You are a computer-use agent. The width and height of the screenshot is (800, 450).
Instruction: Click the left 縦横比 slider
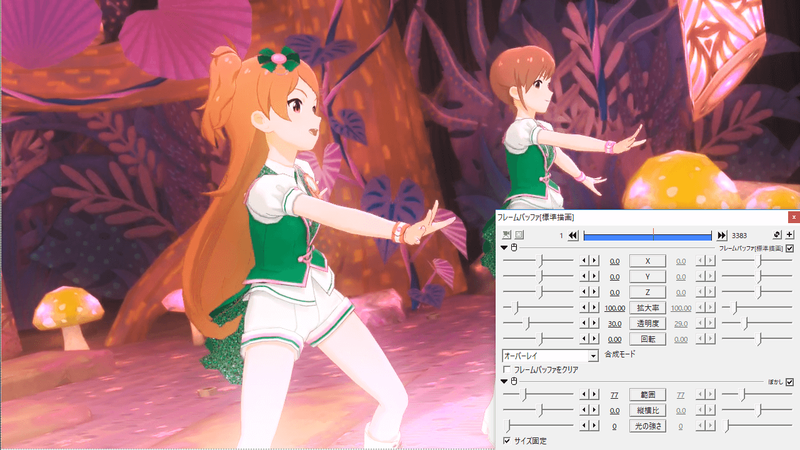[x=538, y=410]
